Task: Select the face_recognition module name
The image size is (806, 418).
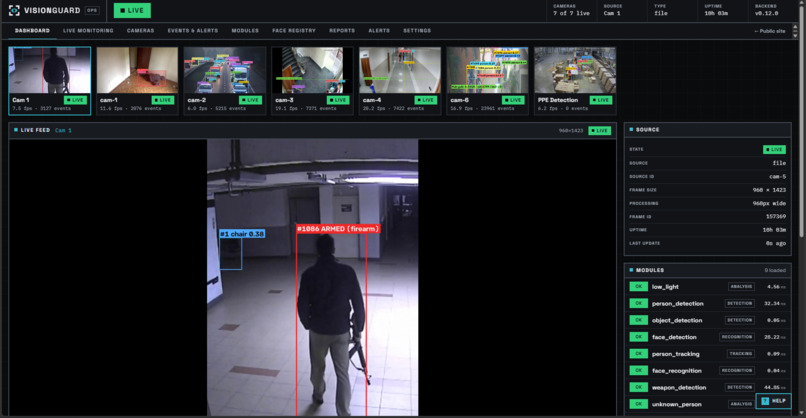Action: [676, 371]
